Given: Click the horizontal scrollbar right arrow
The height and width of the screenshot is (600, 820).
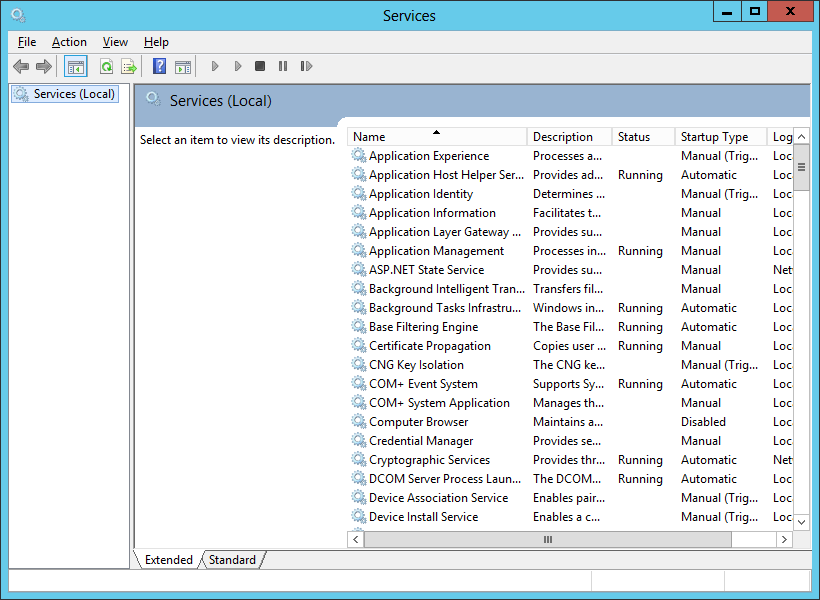Looking at the screenshot, I should [x=786, y=539].
